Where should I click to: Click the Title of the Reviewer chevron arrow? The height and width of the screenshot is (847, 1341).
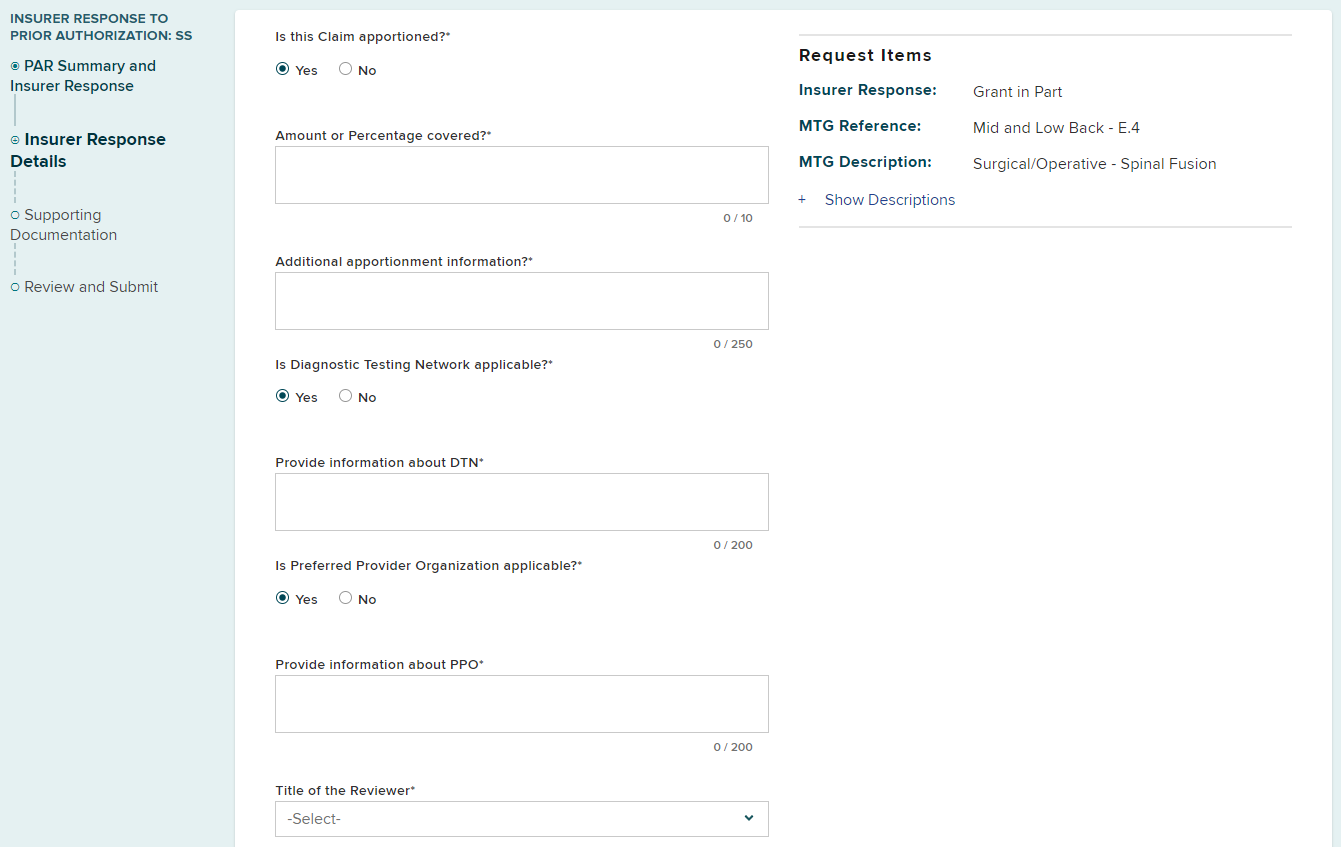749,818
